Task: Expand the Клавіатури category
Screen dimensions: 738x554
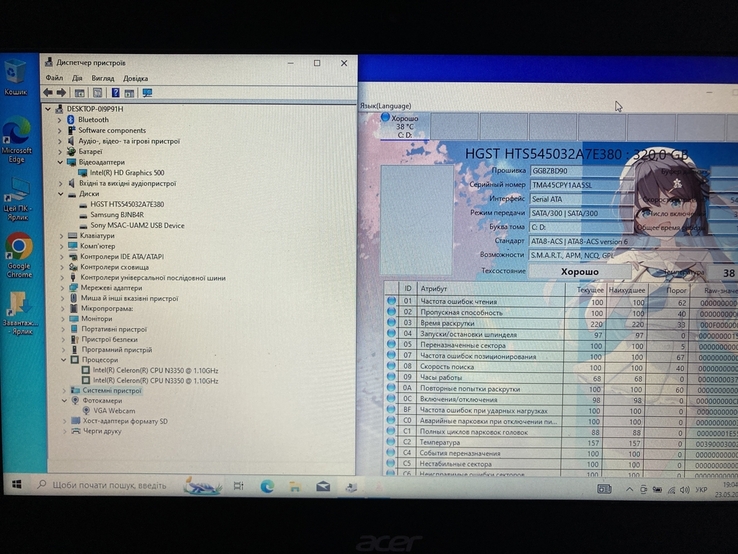Action: (62, 236)
